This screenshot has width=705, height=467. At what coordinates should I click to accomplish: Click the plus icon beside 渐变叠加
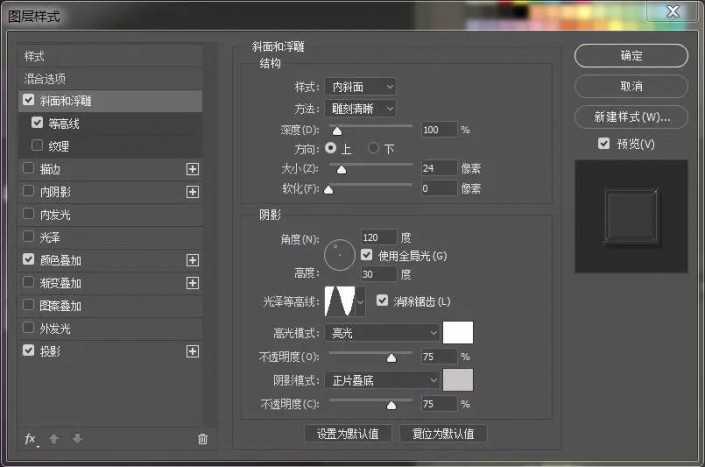pyautogui.click(x=193, y=283)
